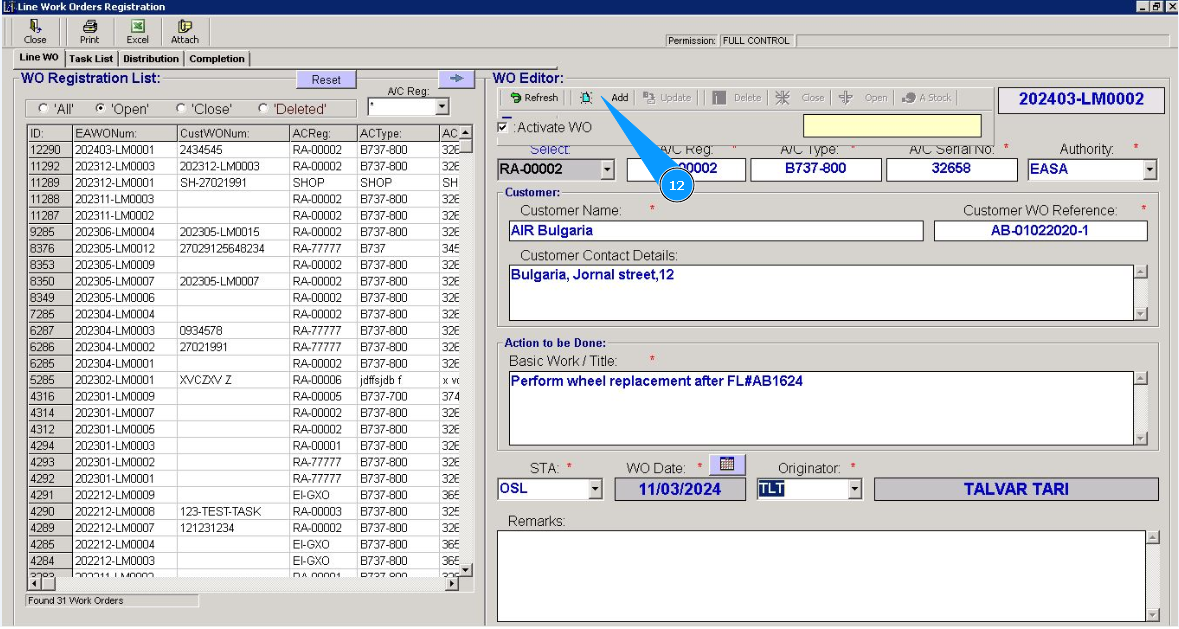Click the Attach toolbar icon
The height and width of the screenshot is (629, 1179).
(x=185, y=31)
